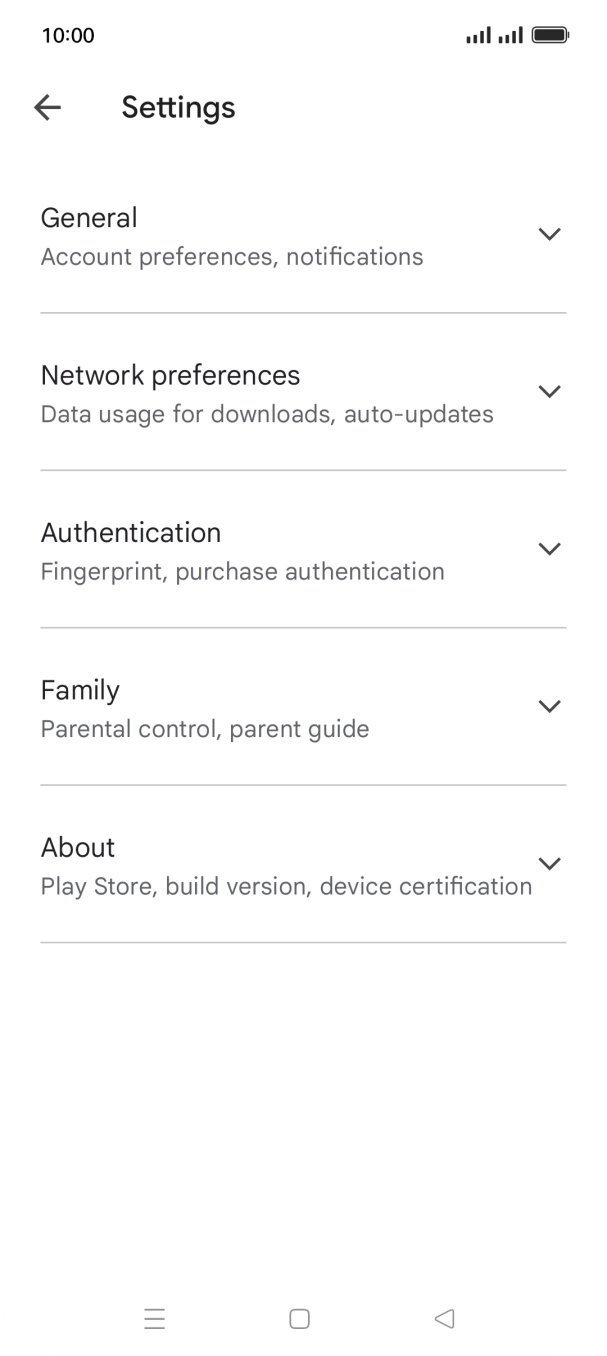
Task: Select the Family heading
Action: (x=80, y=690)
